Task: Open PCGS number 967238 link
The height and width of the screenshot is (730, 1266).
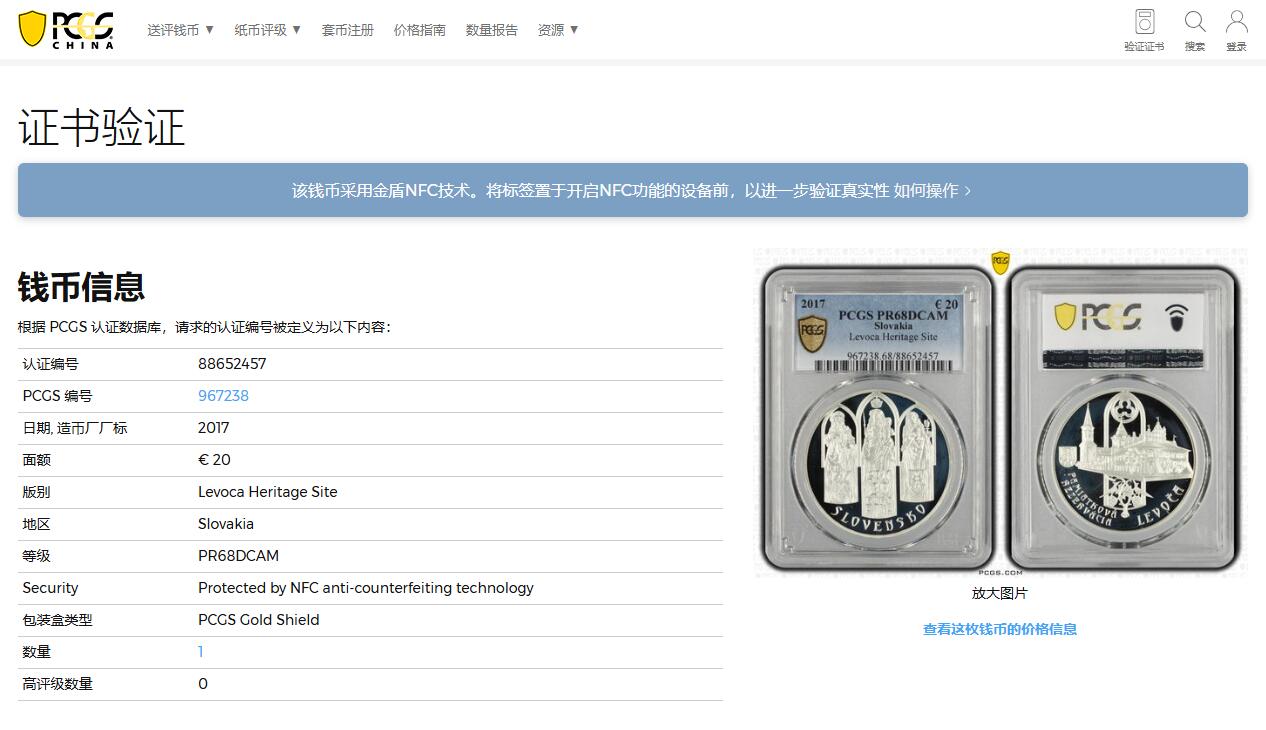Action: (223, 396)
